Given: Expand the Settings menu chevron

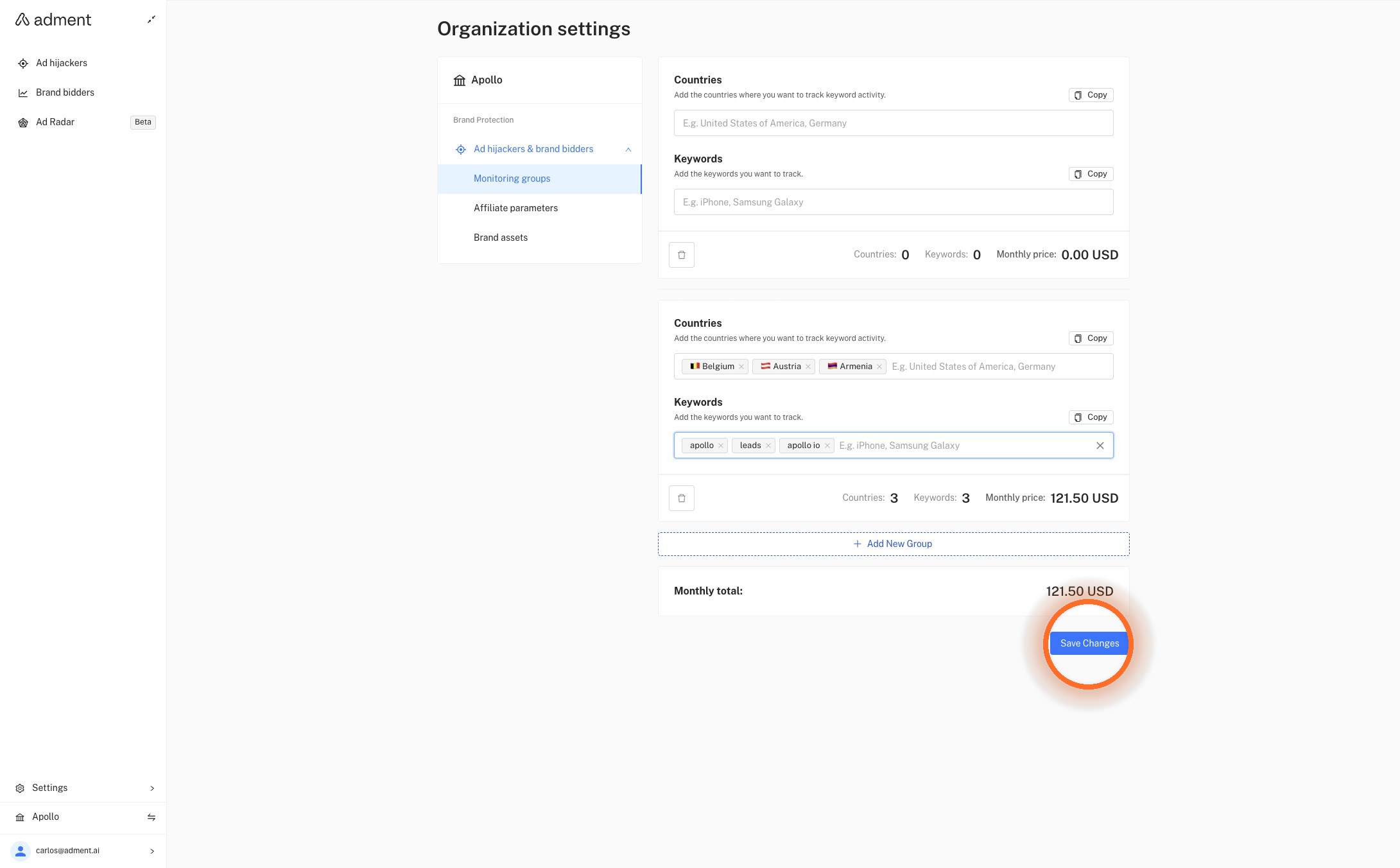Looking at the screenshot, I should [x=152, y=788].
